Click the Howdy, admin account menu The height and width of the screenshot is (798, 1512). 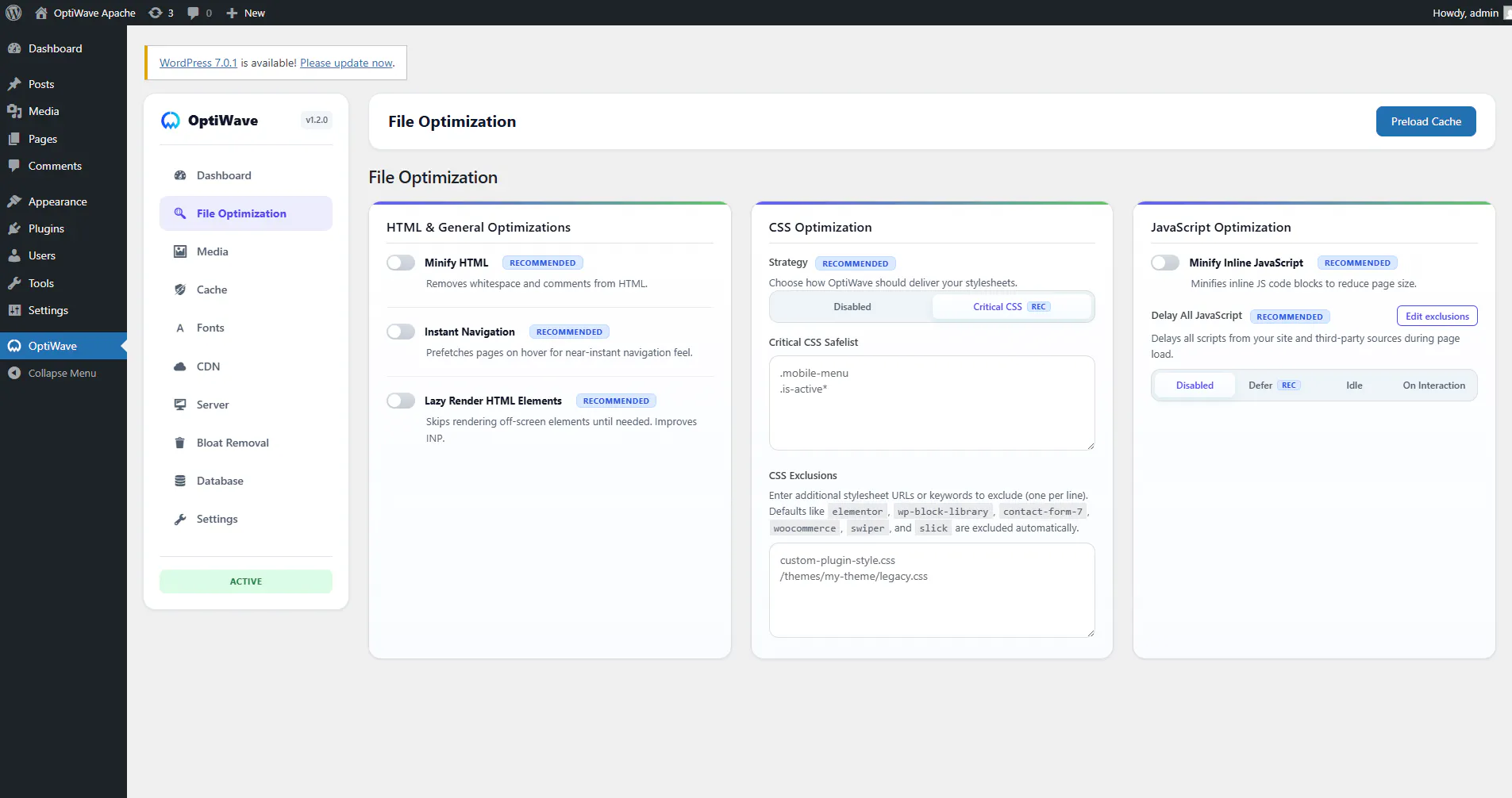click(1470, 13)
